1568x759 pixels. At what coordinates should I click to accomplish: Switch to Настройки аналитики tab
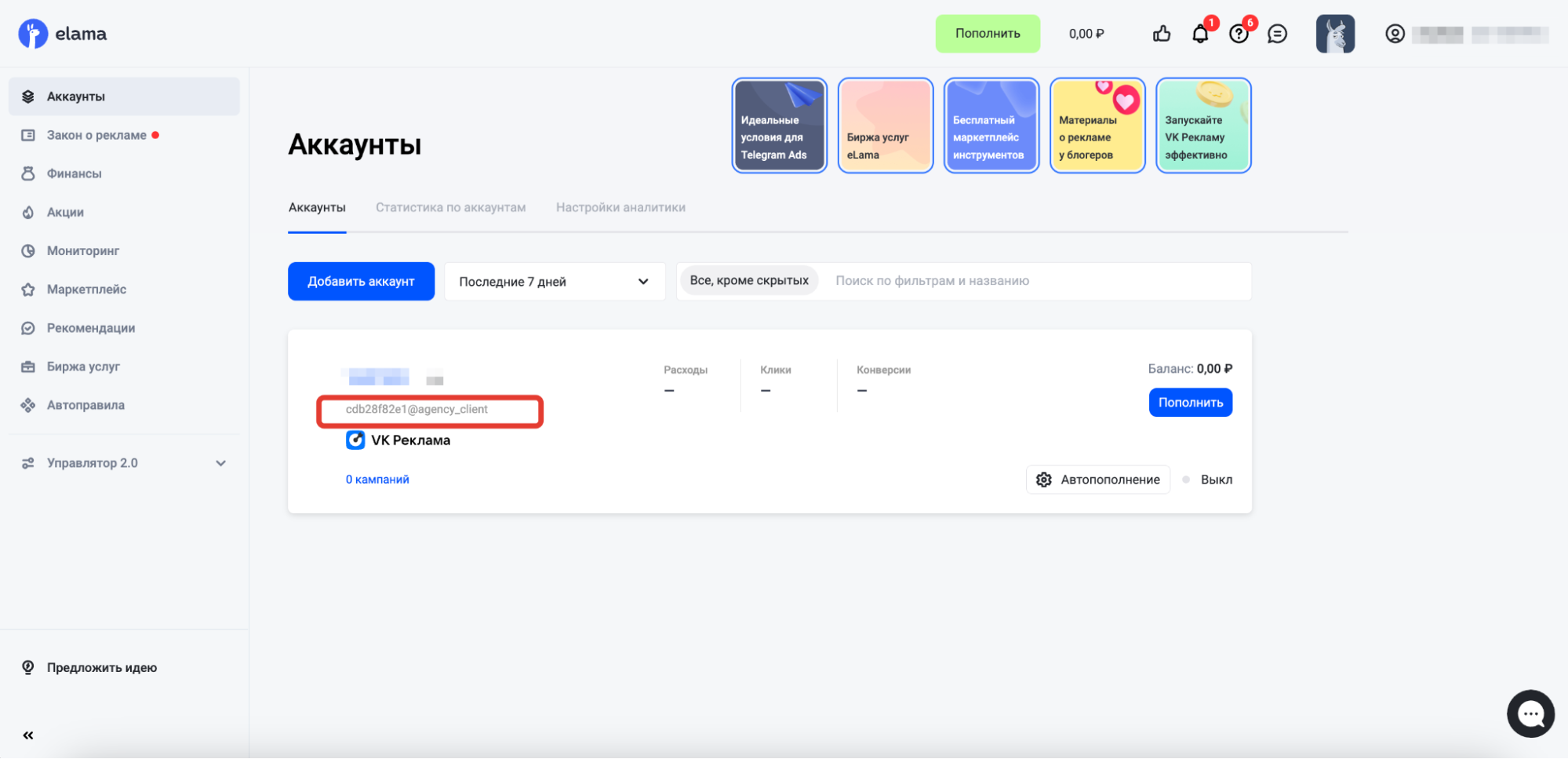pyautogui.click(x=620, y=207)
